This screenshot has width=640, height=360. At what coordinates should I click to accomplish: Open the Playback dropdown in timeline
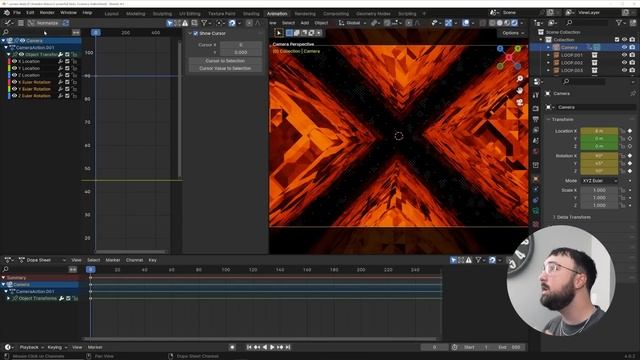[31, 347]
